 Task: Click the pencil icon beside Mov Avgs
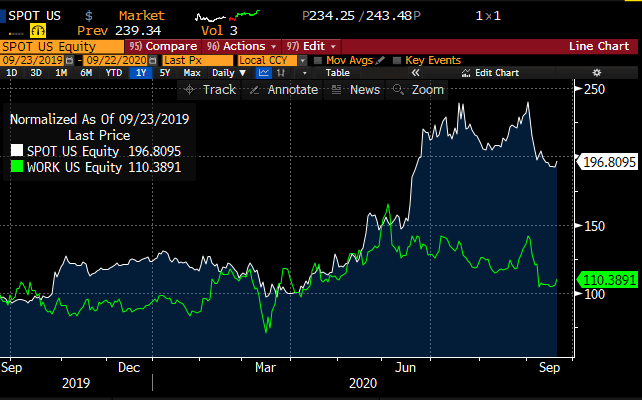click(380, 60)
